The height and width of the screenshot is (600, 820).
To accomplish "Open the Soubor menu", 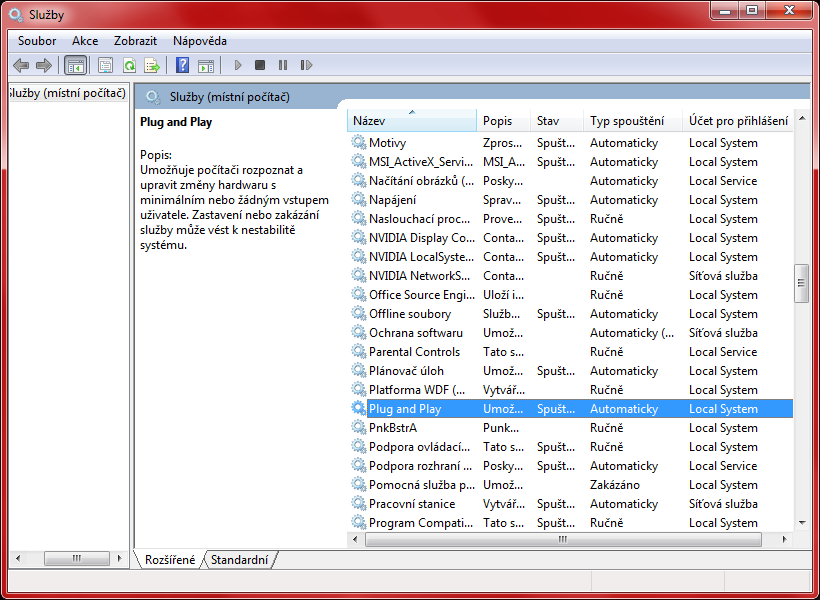I will [37, 41].
